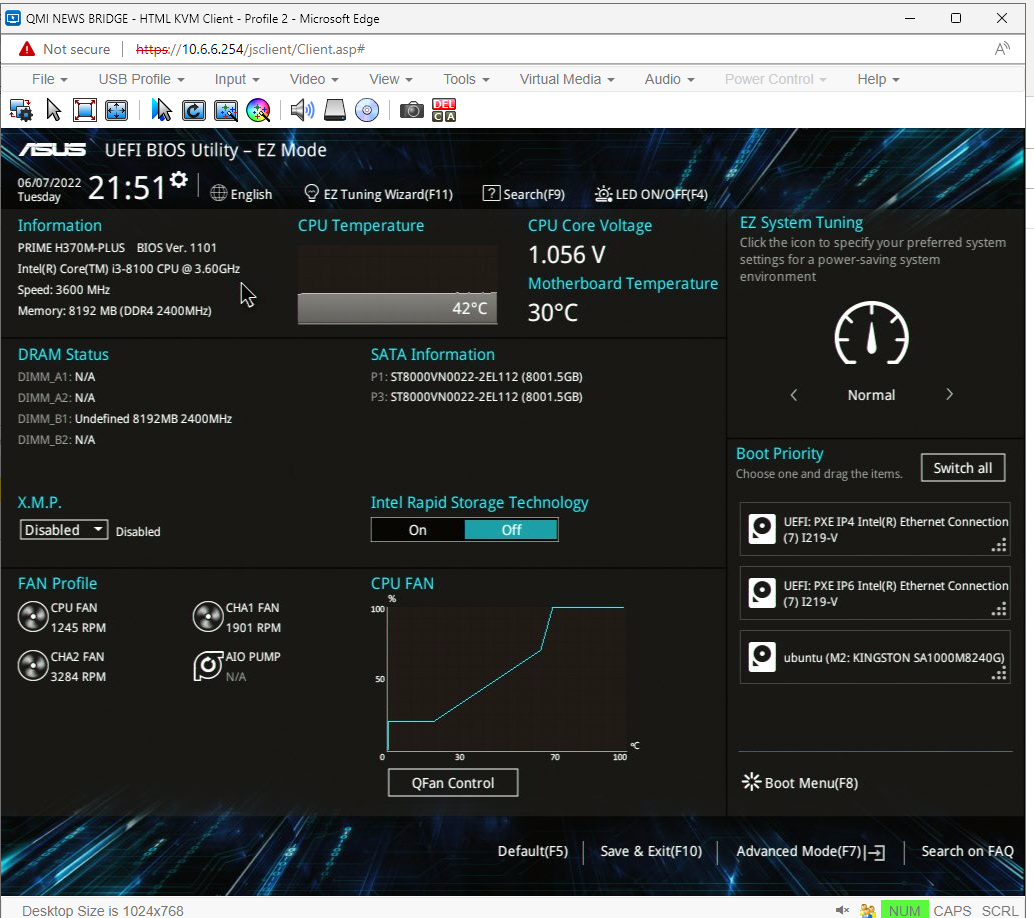This screenshot has width=1034, height=918.
Task: Switch all boot devices via Switch all button
Action: (962, 467)
